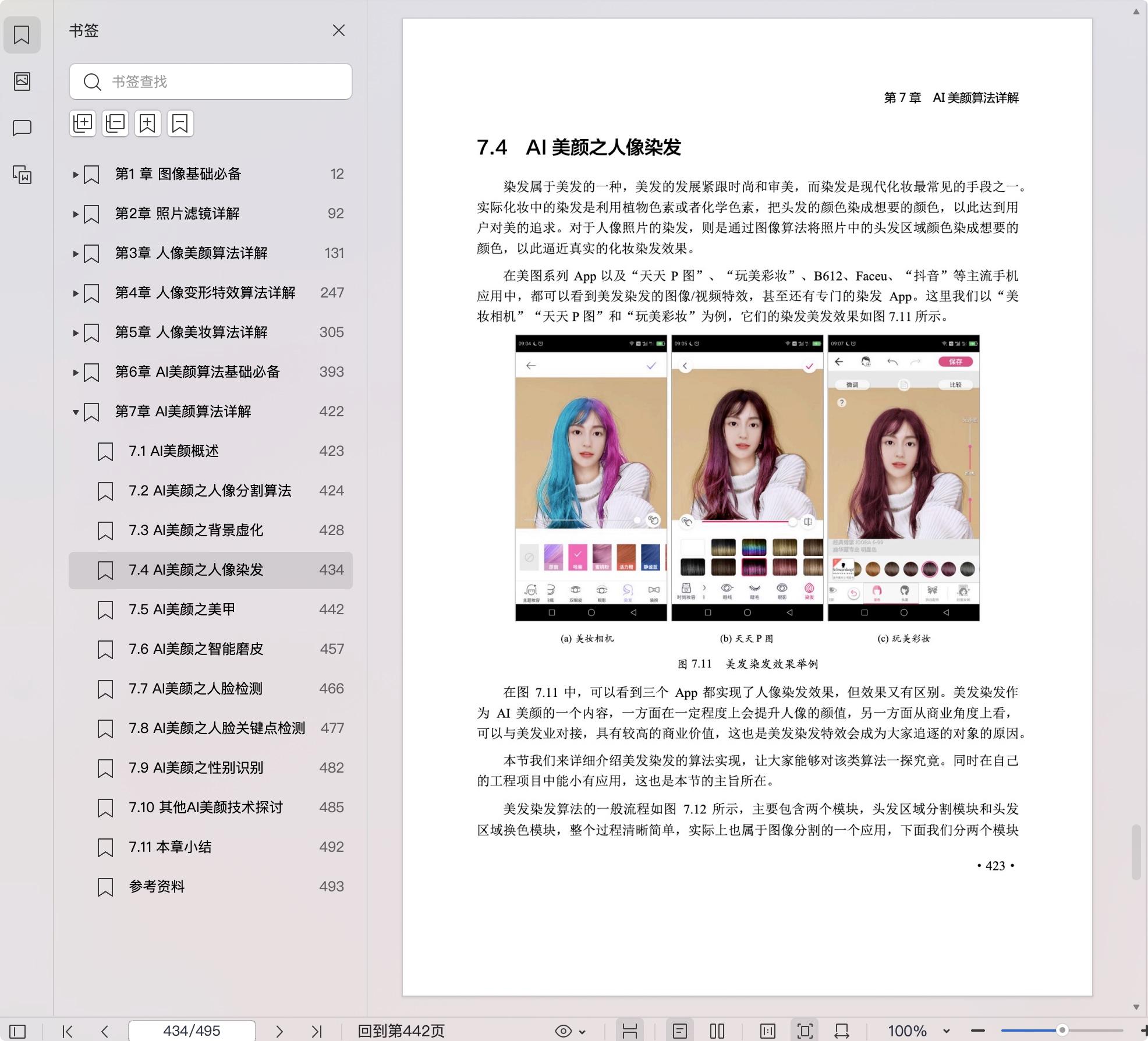This screenshot has width=1148, height=1041.
Task: Expand all bookmarks icon
Action: click(83, 123)
